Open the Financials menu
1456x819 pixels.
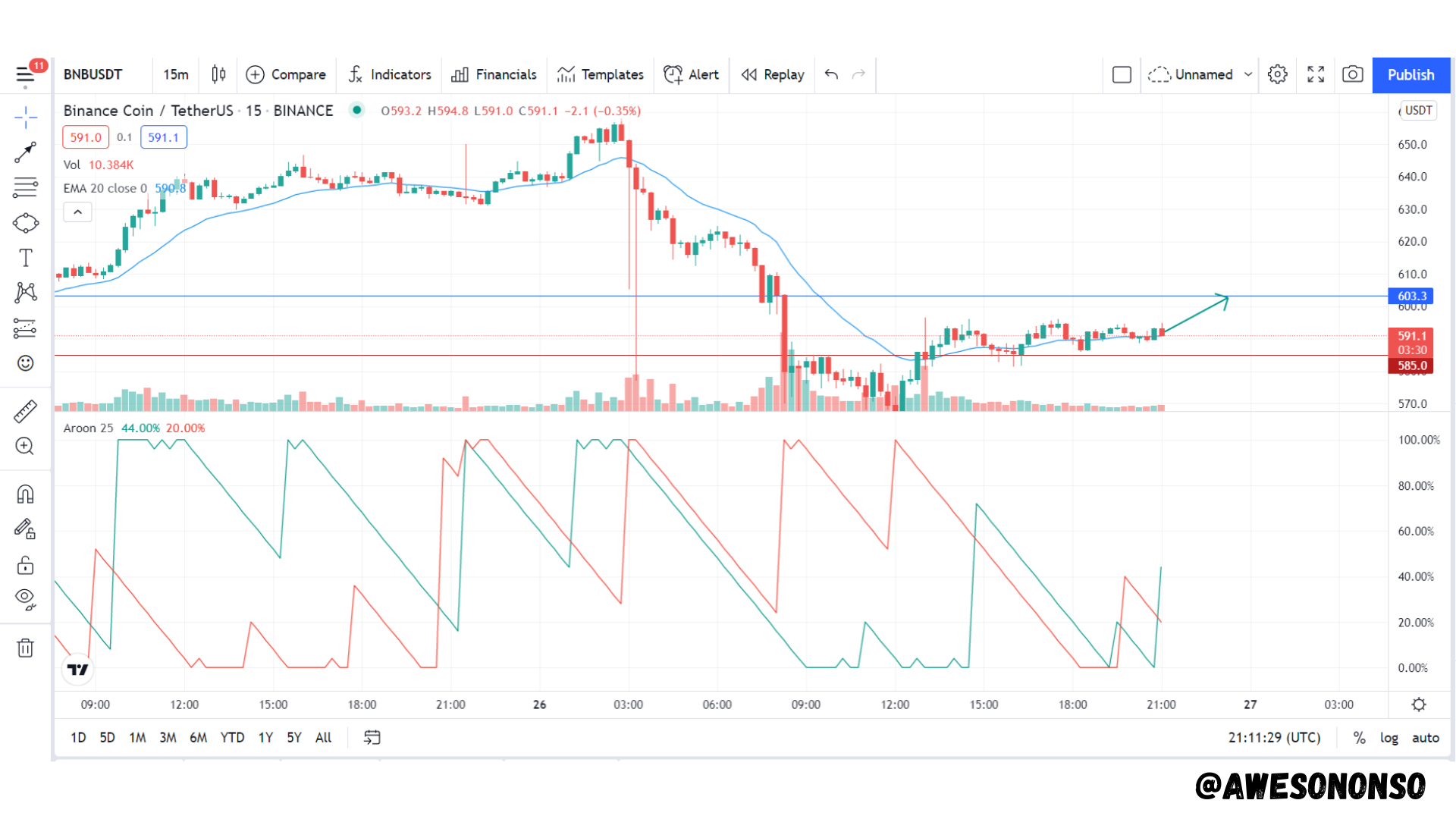point(494,74)
